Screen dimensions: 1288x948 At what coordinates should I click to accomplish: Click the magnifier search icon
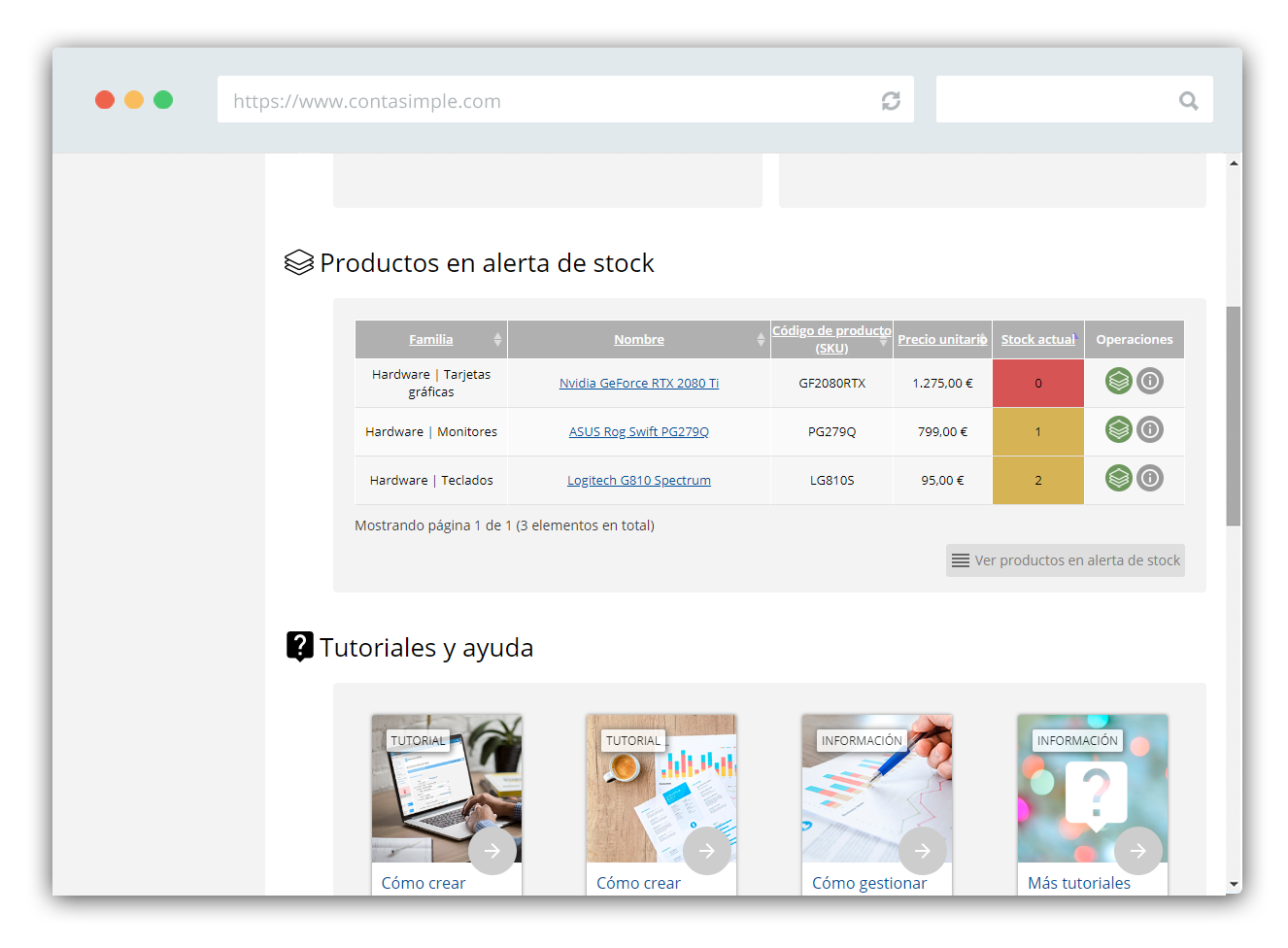[x=1189, y=101]
